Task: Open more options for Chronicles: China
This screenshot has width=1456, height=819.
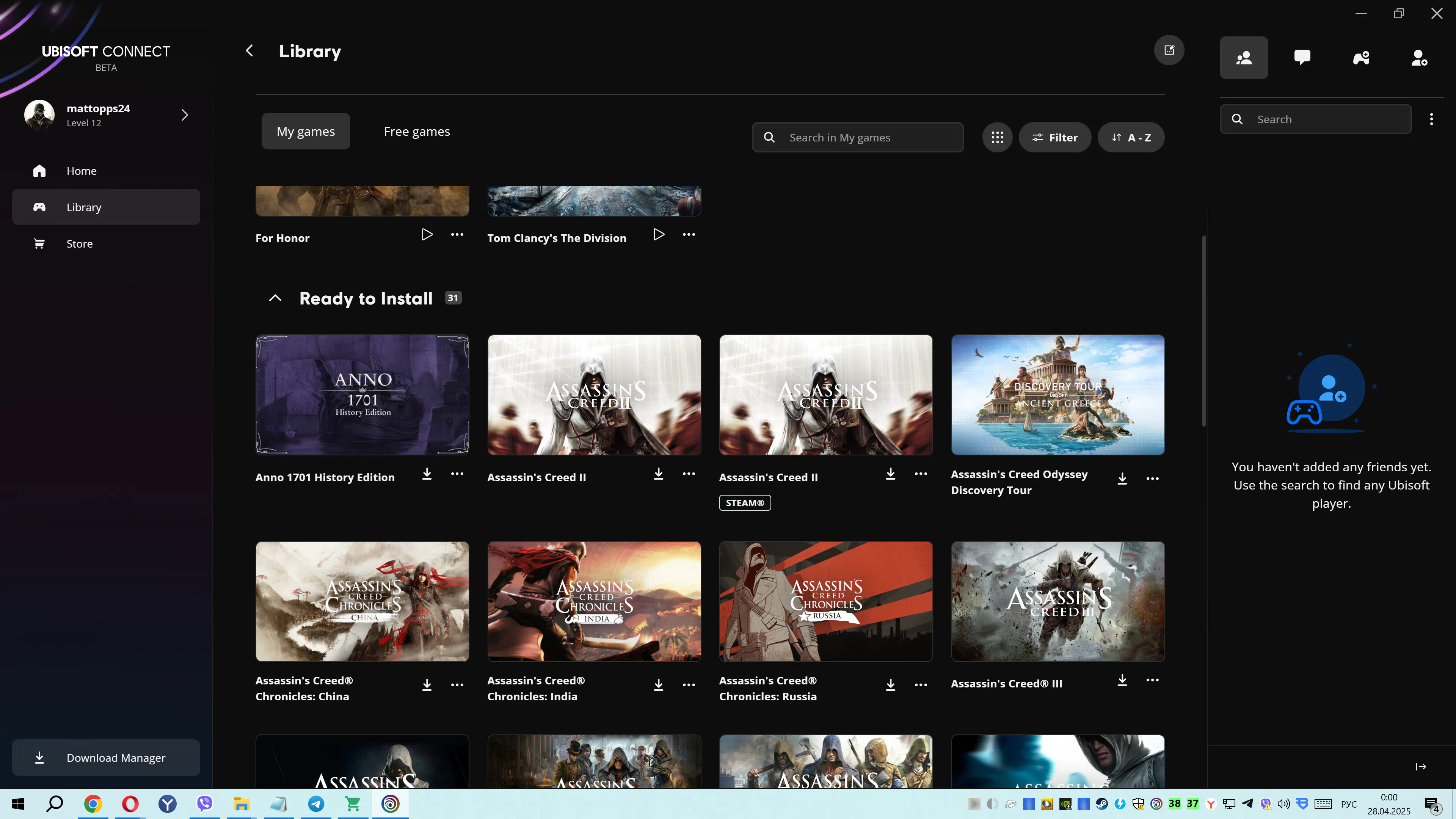Action: click(x=457, y=684)
